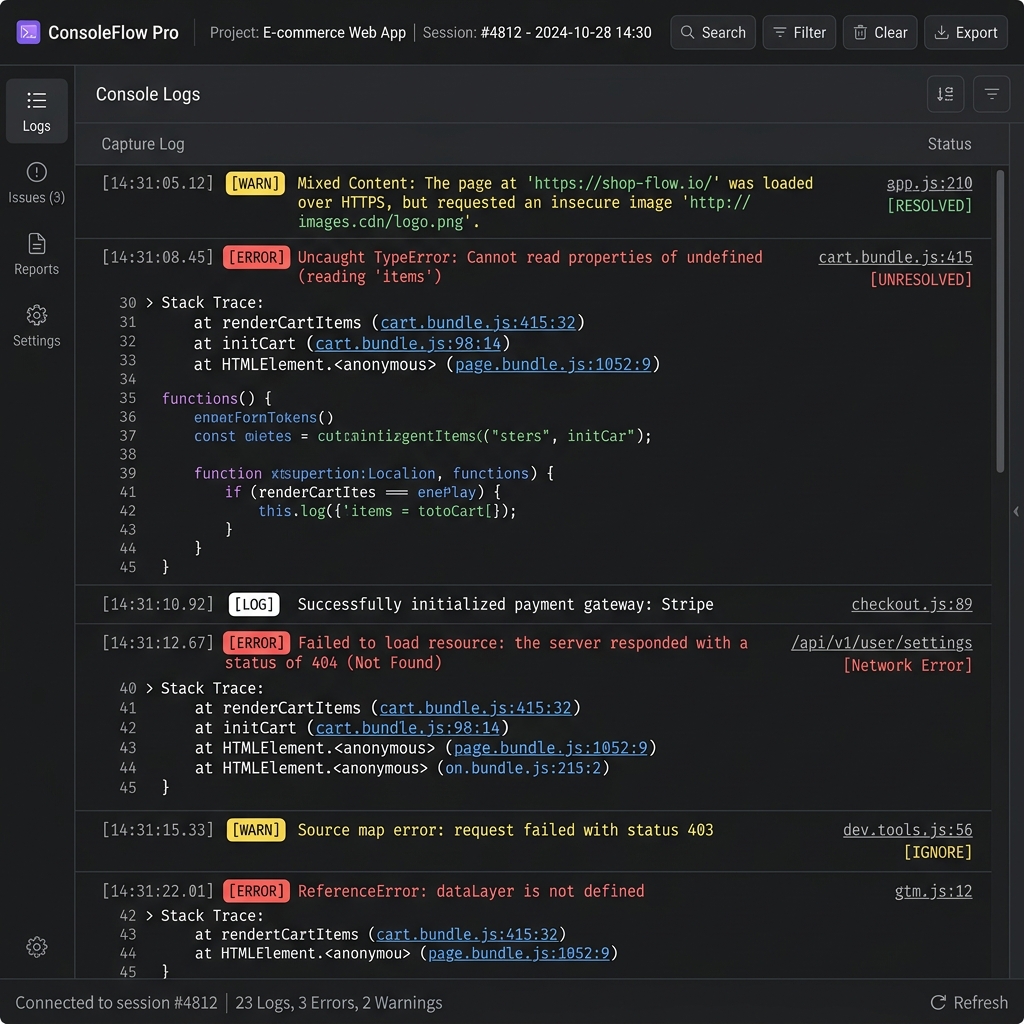Image resolution: width=1024 pixels, height=1024 pixels.
Task: Open the sort order icon in Console Logs header
Action: point(945,94)
